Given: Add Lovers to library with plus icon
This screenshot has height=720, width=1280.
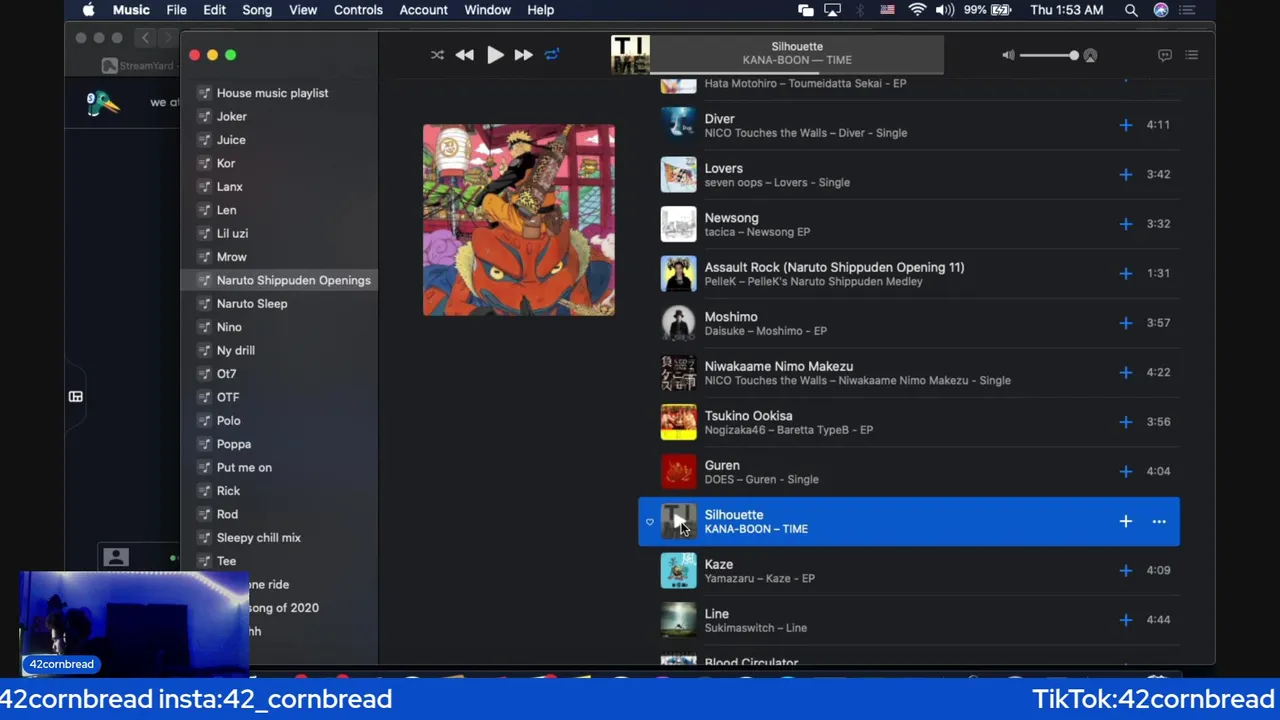Looking at the screenshot, I should coord(1125,174).
